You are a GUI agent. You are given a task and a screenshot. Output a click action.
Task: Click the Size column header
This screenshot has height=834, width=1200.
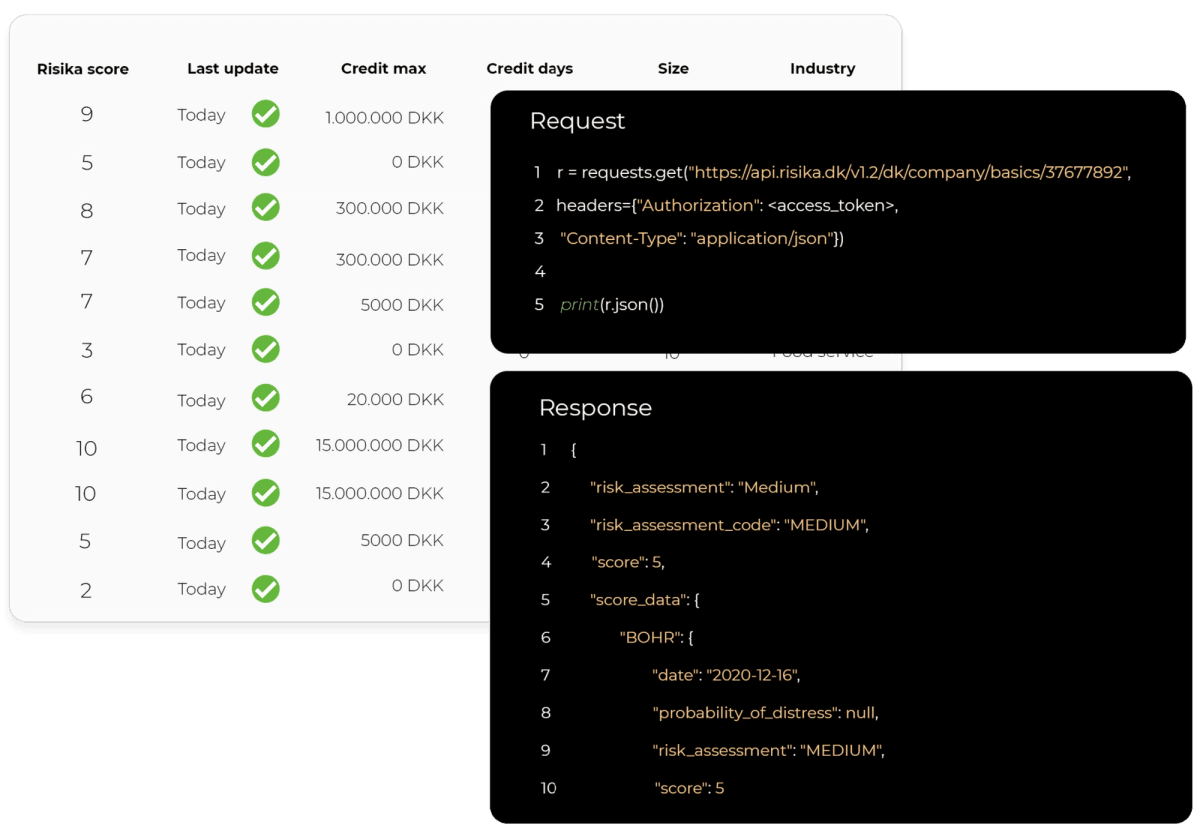(673, 69)
